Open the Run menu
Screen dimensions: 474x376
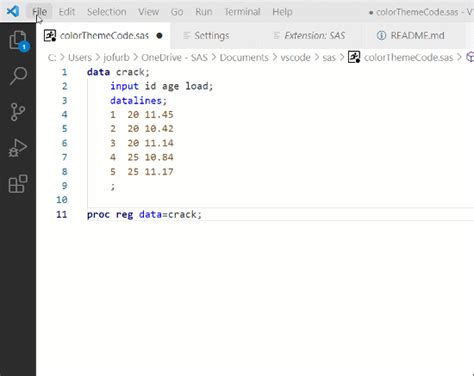pos(204,12)
